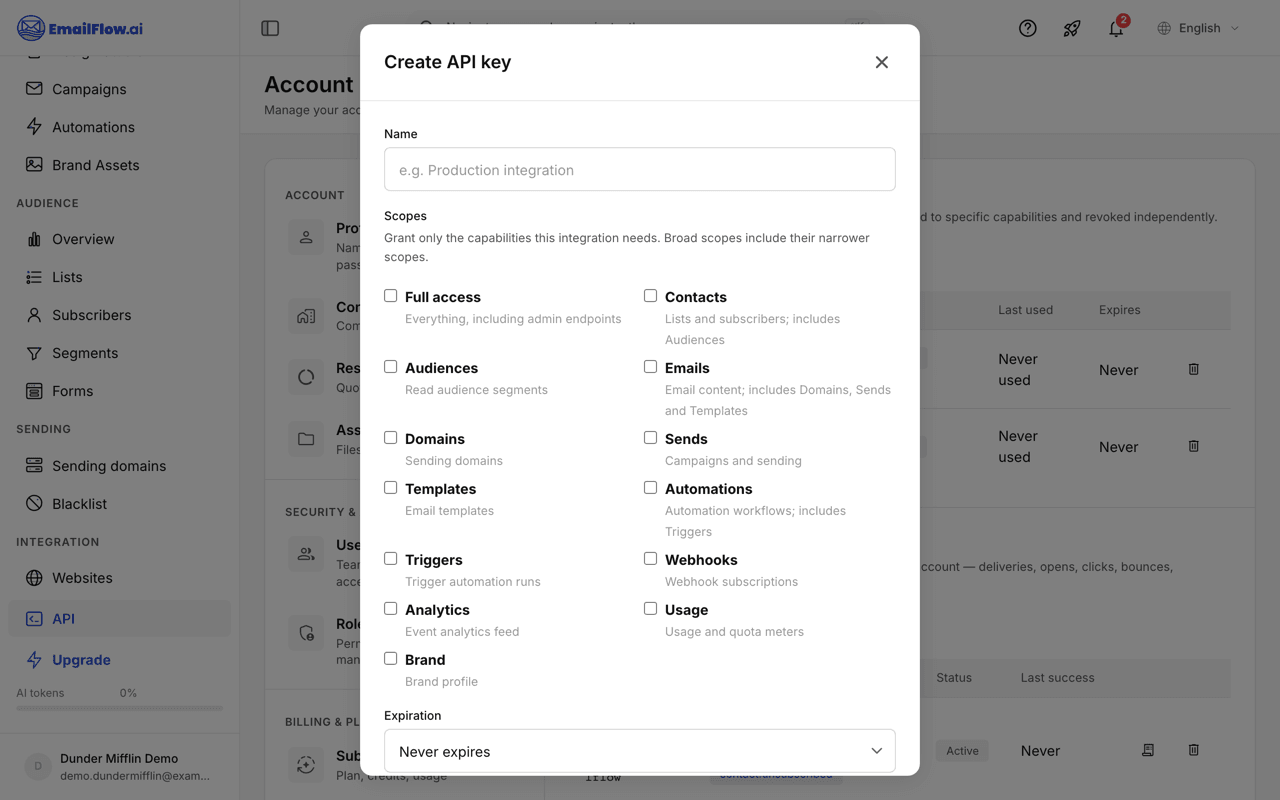The height and width of the screenshot is (800, 1280).
Task: Open the Expiration dropdown
Action: click(640, 751)
